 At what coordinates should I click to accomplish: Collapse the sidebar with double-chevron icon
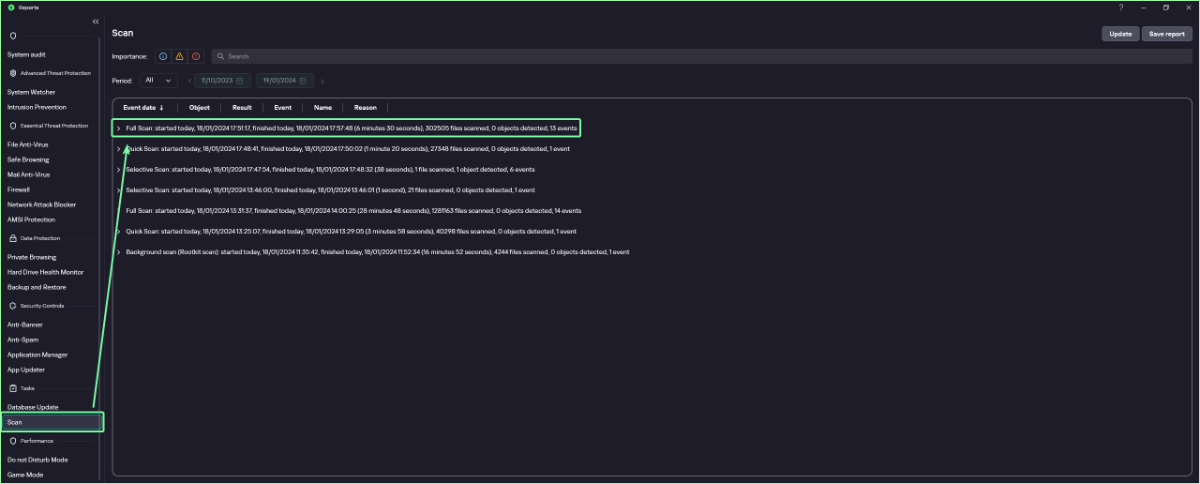(95, 21)
